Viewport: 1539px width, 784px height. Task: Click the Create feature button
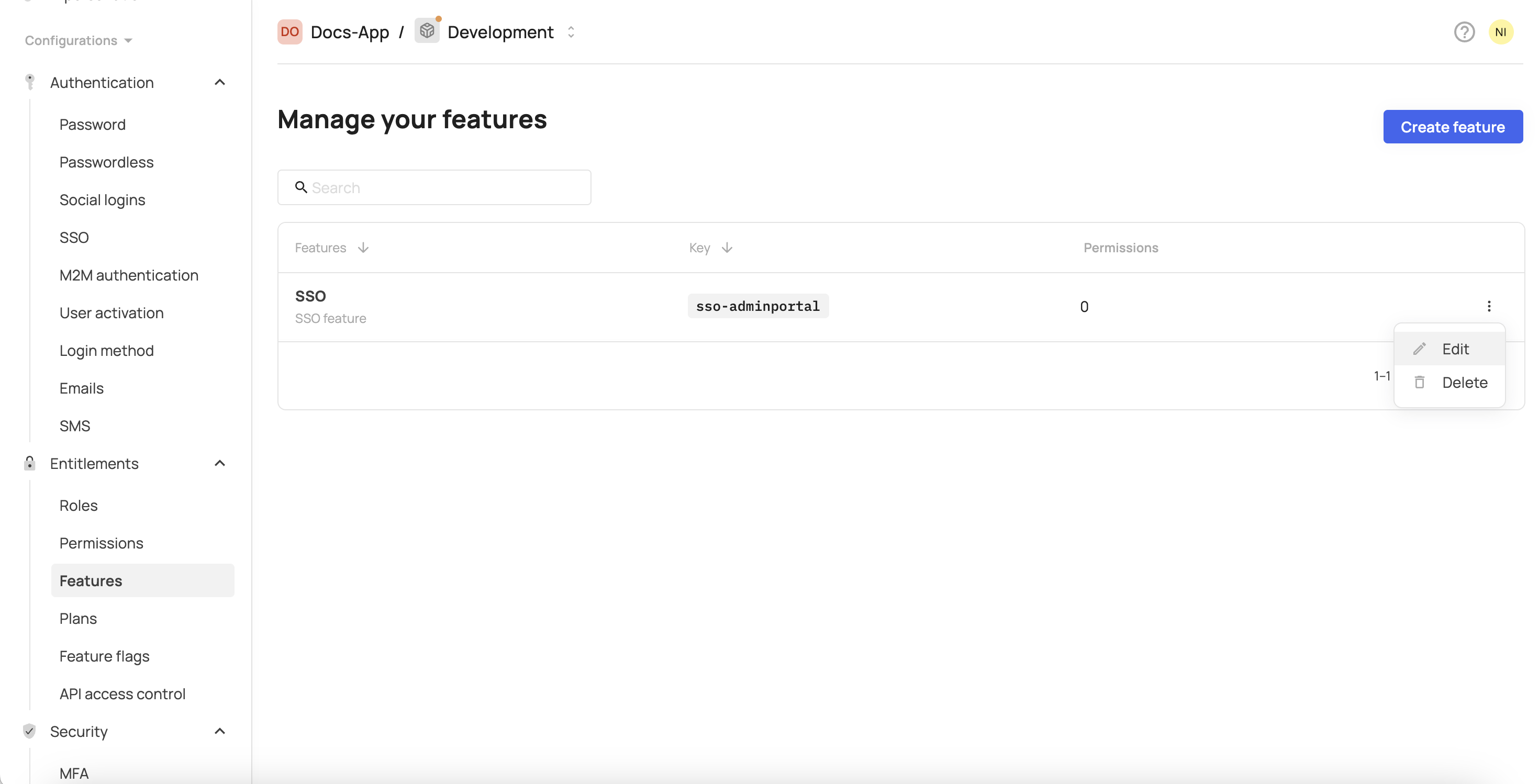(1453, 126)
